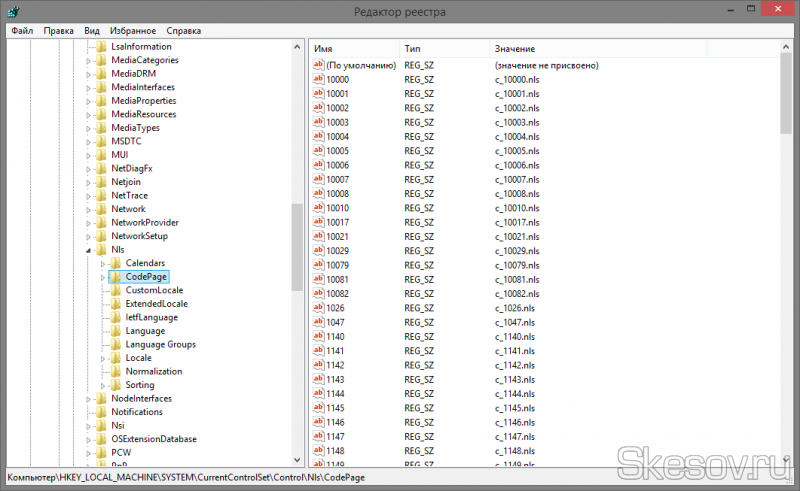Click the Notifications folder icon
Screen dimensions: 800x491
point(100,412)
